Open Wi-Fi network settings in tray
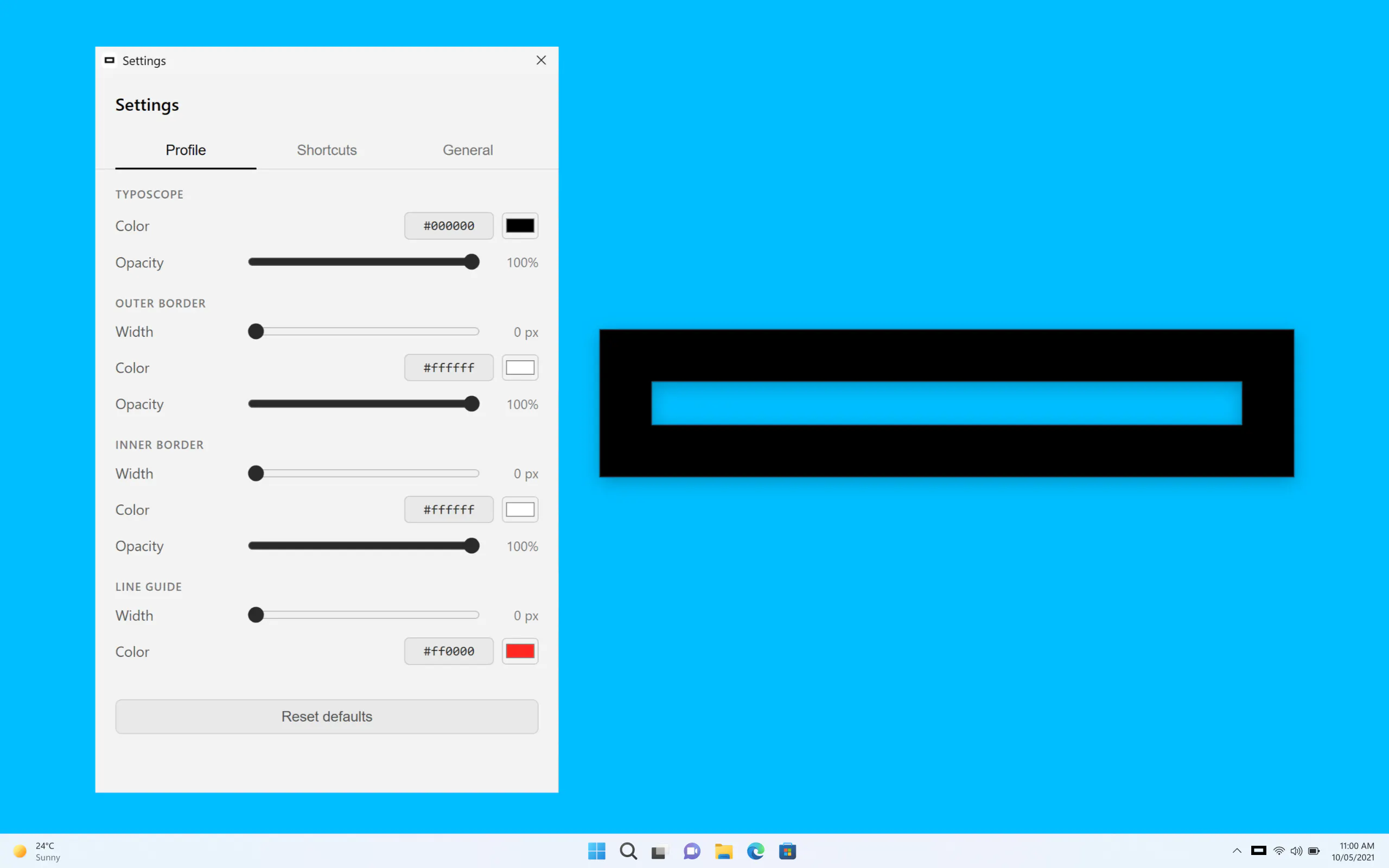This screenshot has width=1389, height=868. pyautogui.click(x=1279, y=851)
